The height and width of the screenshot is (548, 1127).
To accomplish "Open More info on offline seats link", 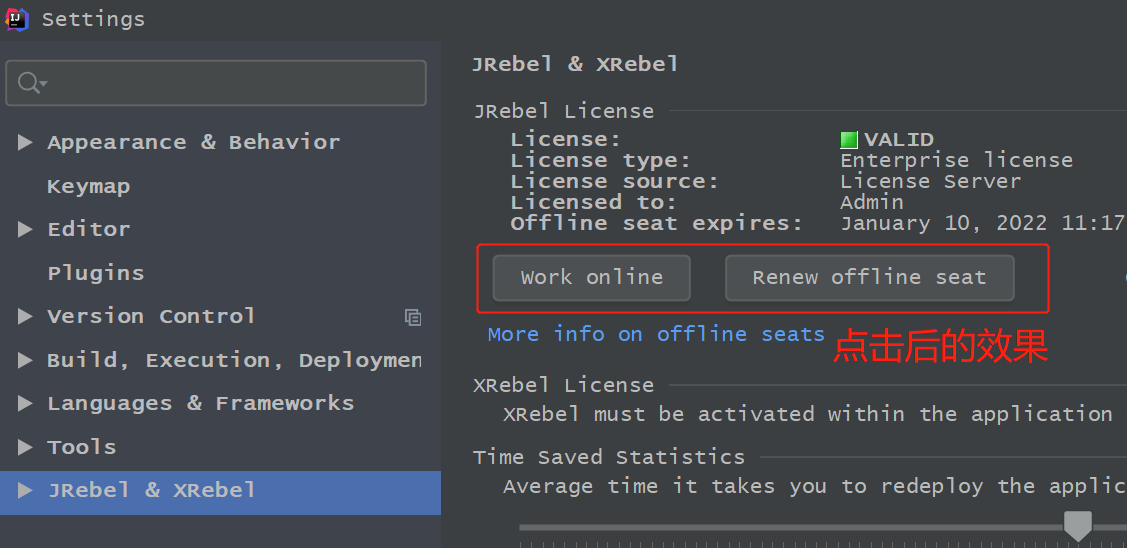I will click(x=656, y=334).
